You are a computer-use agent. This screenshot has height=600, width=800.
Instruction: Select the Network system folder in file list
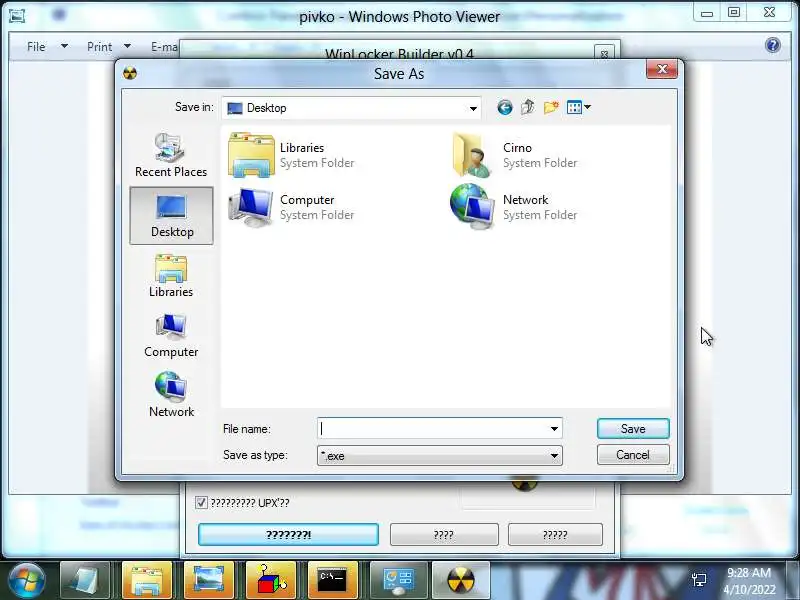(x=514, y=207)
